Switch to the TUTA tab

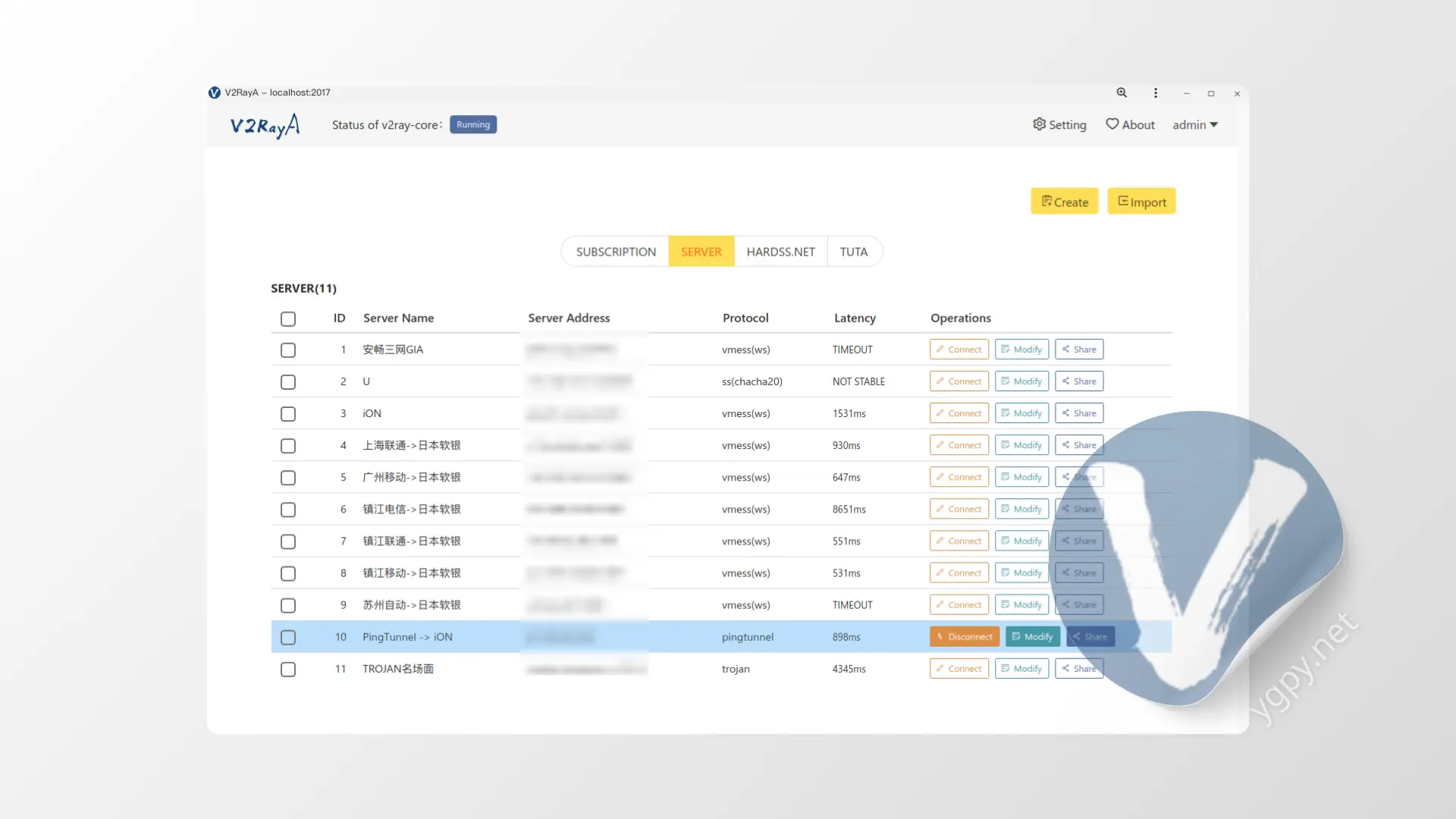pyautogui.click(x=853, y=252)
